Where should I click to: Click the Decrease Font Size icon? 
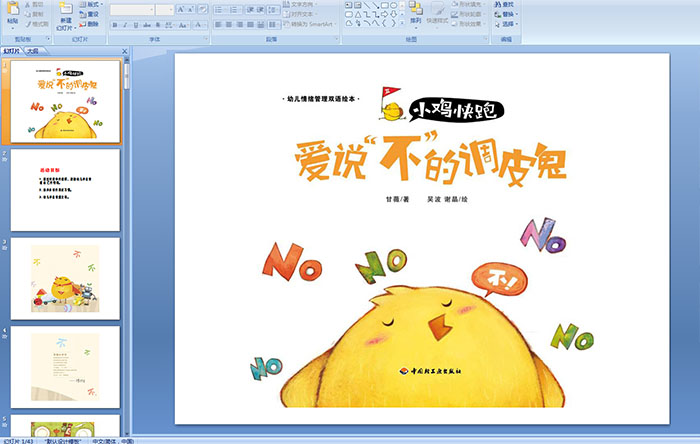[x=191, y=9]
